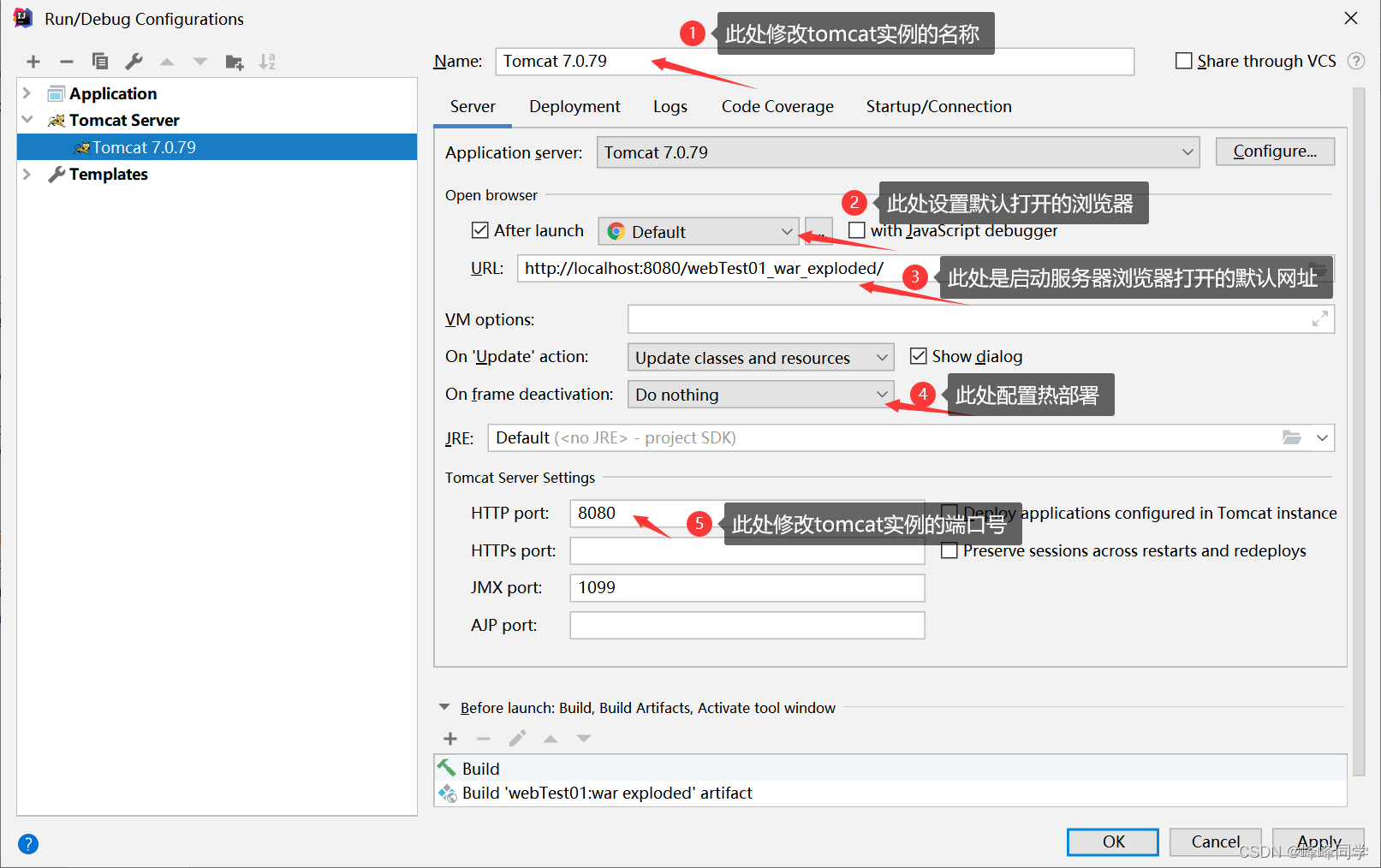
Task: Click the Name input field
Action: [x=814, y=61]
